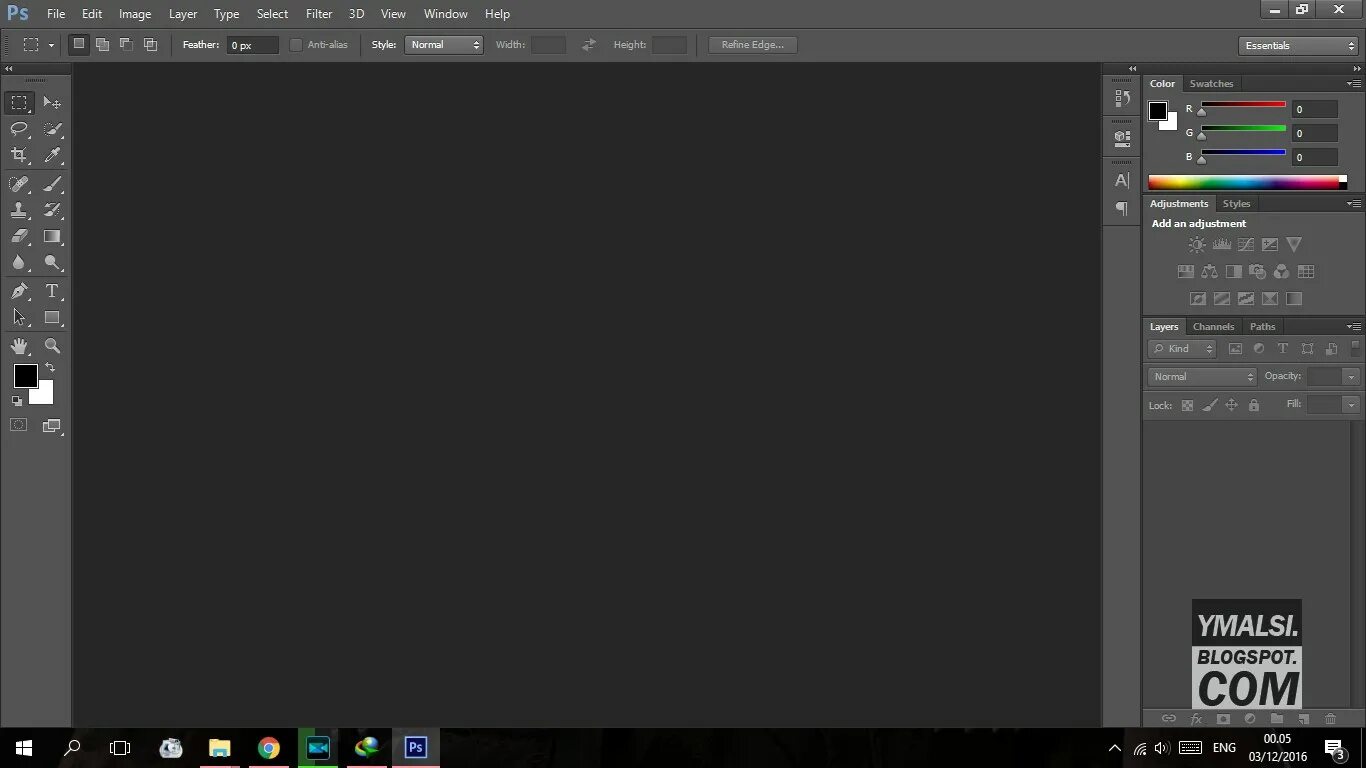Select the Eraser tool
Viewport: 1366px width, 768px height.
coord(19,236)
